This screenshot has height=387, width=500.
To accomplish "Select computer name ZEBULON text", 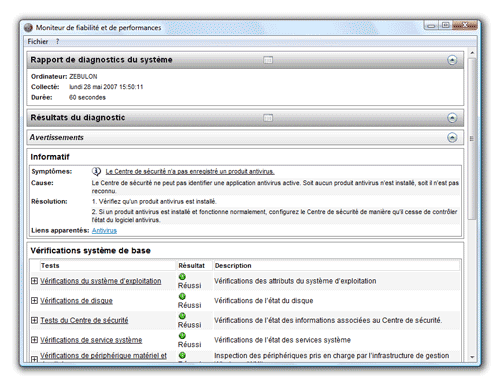I will click(83, 77).
